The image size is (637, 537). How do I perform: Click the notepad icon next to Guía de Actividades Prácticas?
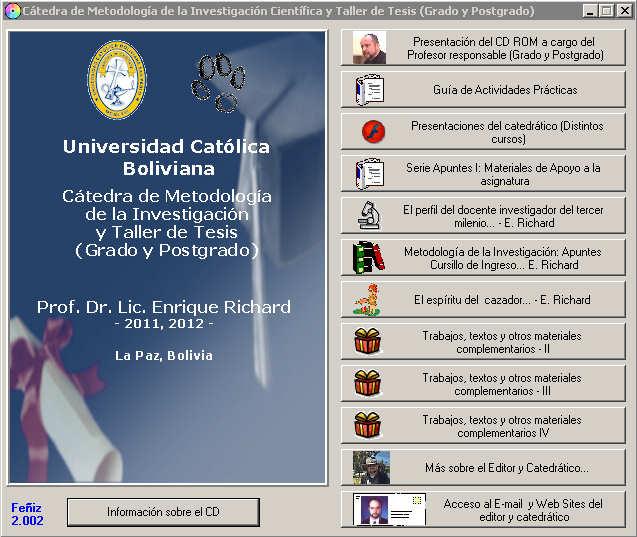[369, 90]
